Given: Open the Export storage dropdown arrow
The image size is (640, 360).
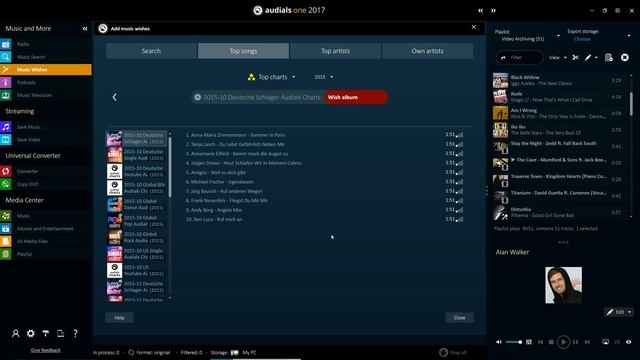Looking at the screenshot, I should pyautogui.click(x=629, y=36).
